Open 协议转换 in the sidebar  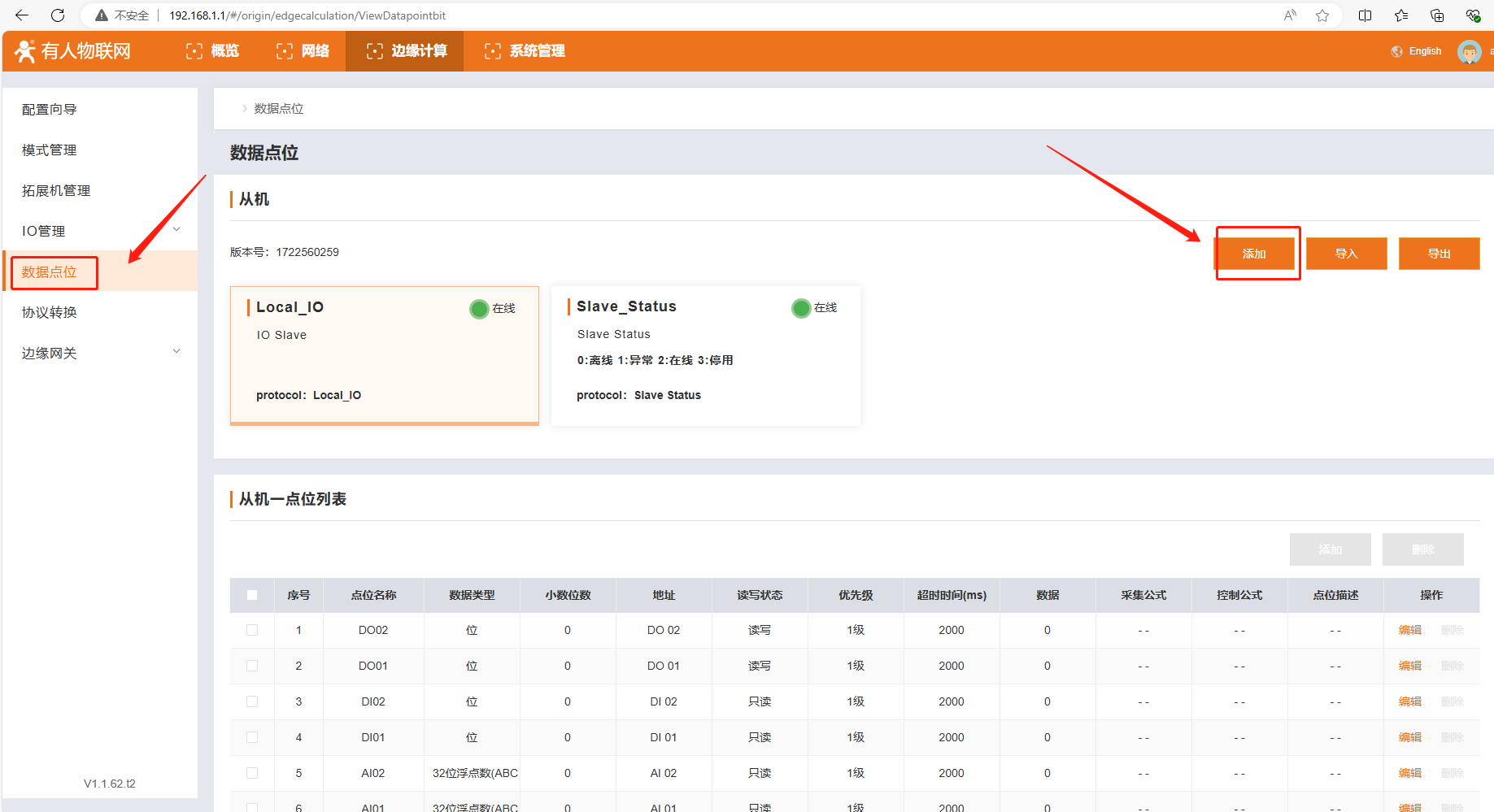pos(50,312)
